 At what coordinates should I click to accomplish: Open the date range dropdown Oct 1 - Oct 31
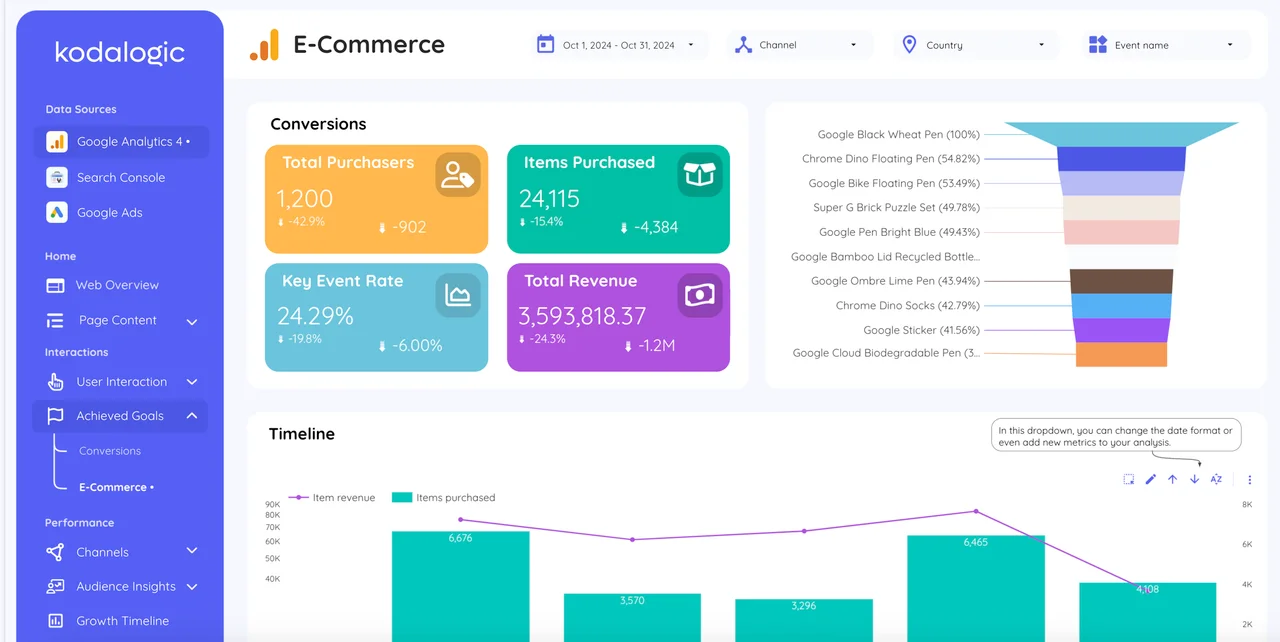click(x=618, y=45)
